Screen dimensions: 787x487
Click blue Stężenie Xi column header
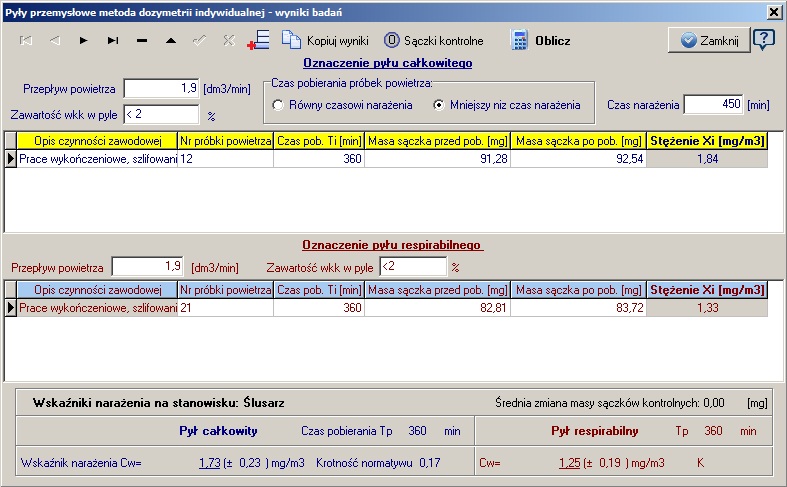tap(707, 290)
